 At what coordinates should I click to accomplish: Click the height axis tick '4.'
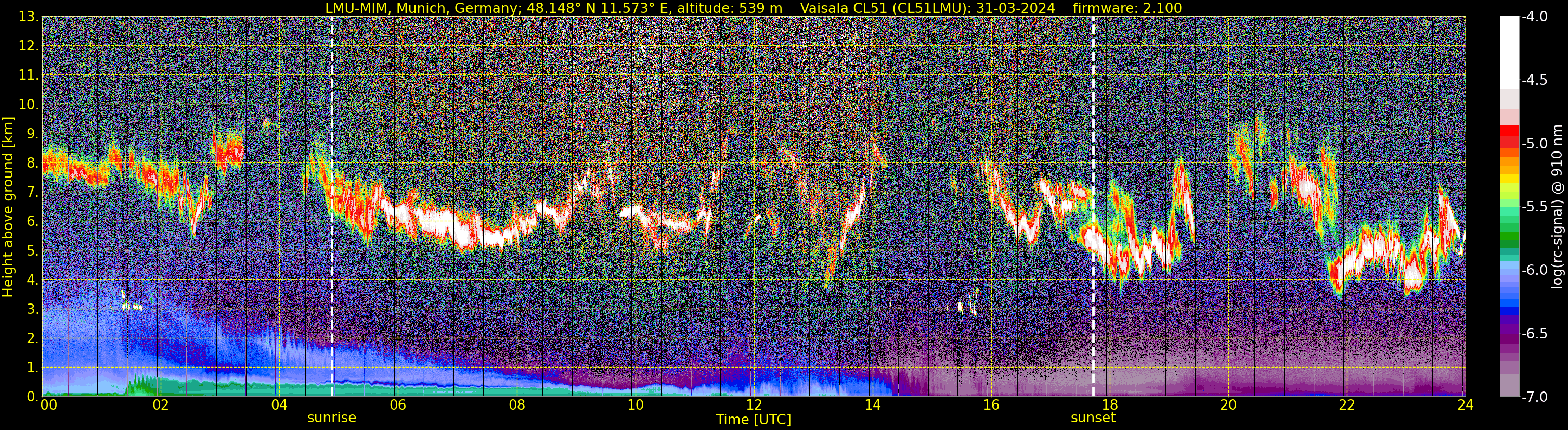[x=32, y=280]
